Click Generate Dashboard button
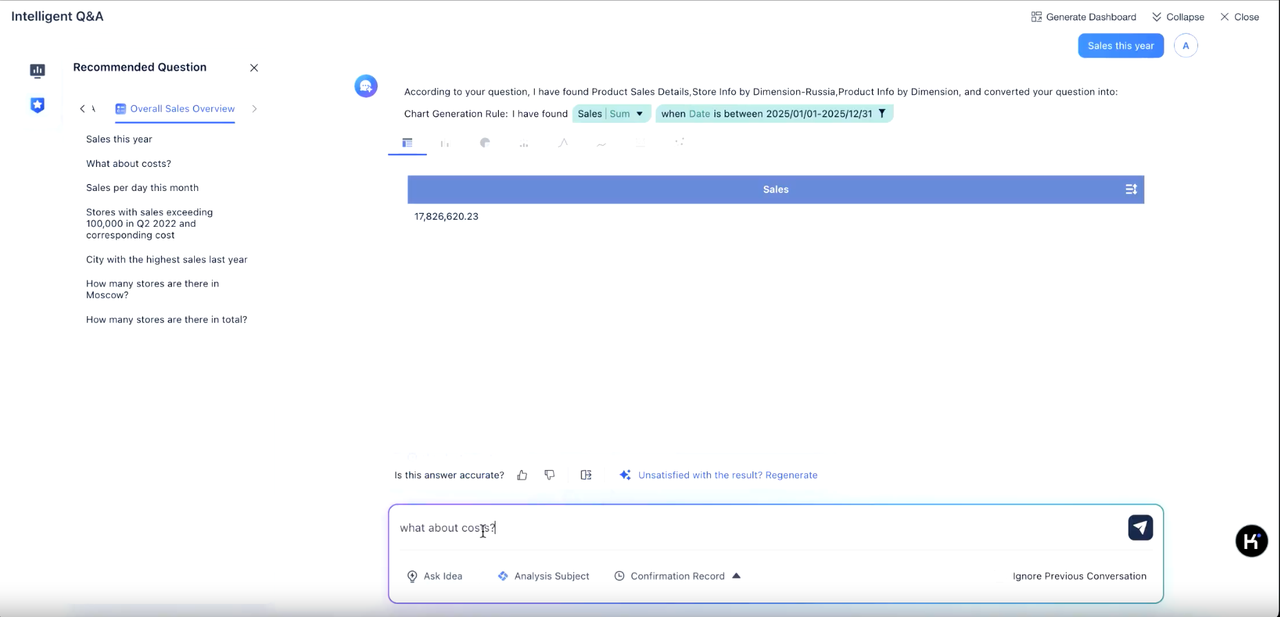 click(1083, 17)
